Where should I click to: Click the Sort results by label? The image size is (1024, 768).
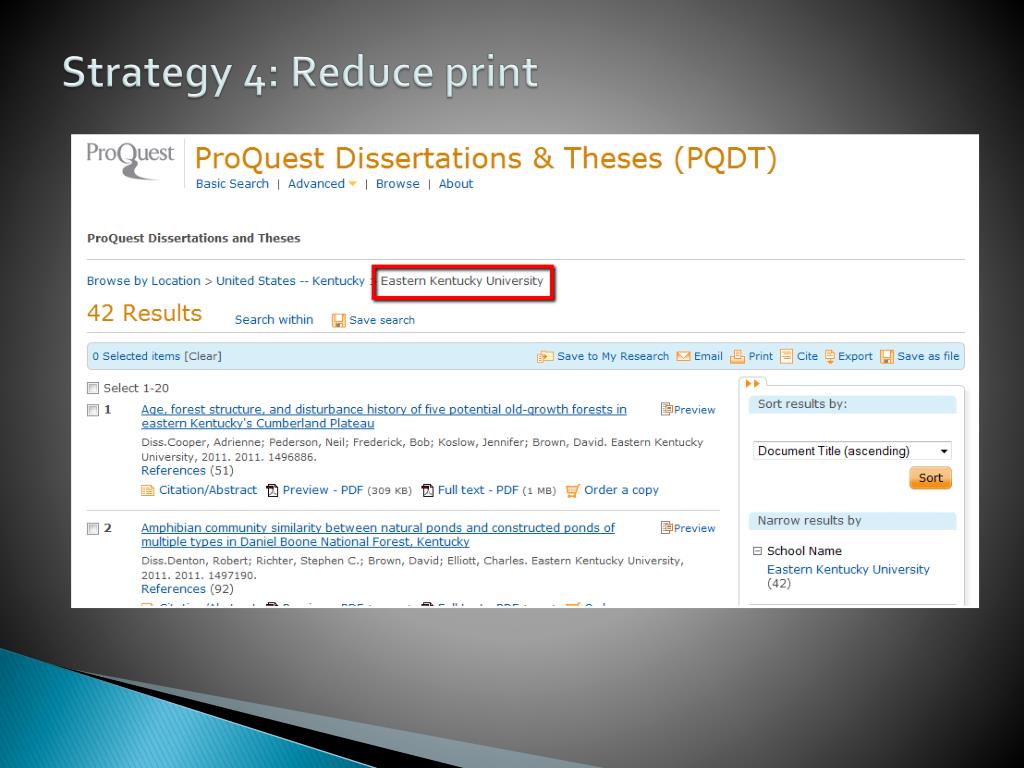(x=803, y=404)
